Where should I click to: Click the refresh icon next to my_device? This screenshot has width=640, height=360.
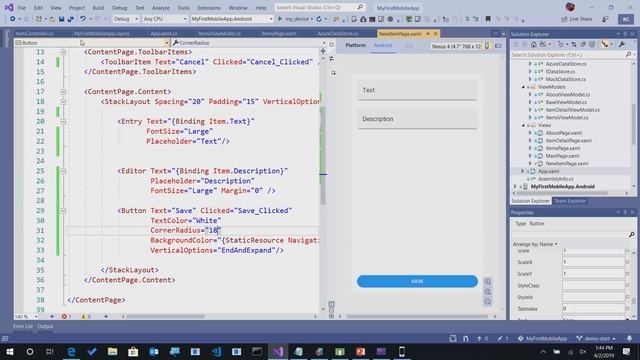[319, 19]
